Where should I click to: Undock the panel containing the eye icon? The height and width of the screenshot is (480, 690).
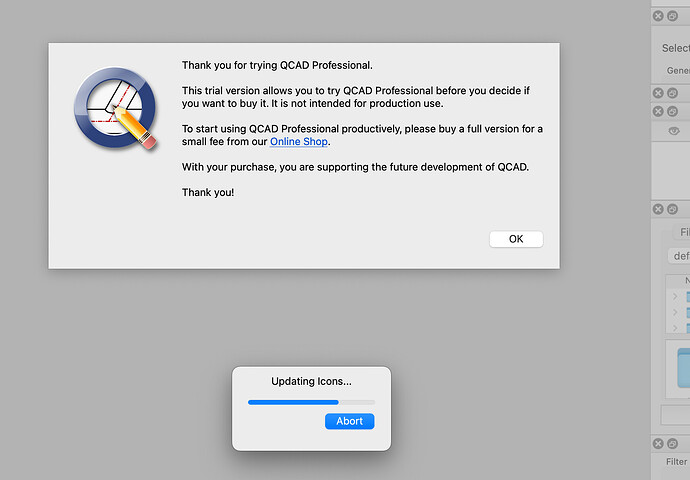[672, 110]
